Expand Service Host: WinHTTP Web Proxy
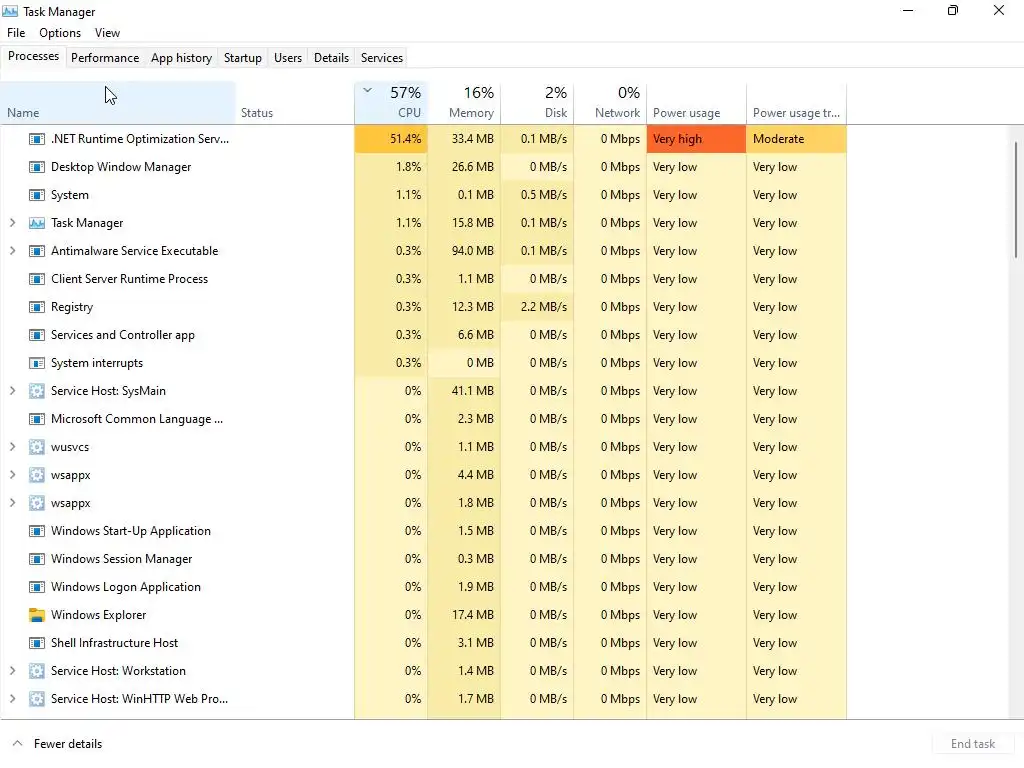The width and height of the screenshot is (1024, 768). [12, 699]
